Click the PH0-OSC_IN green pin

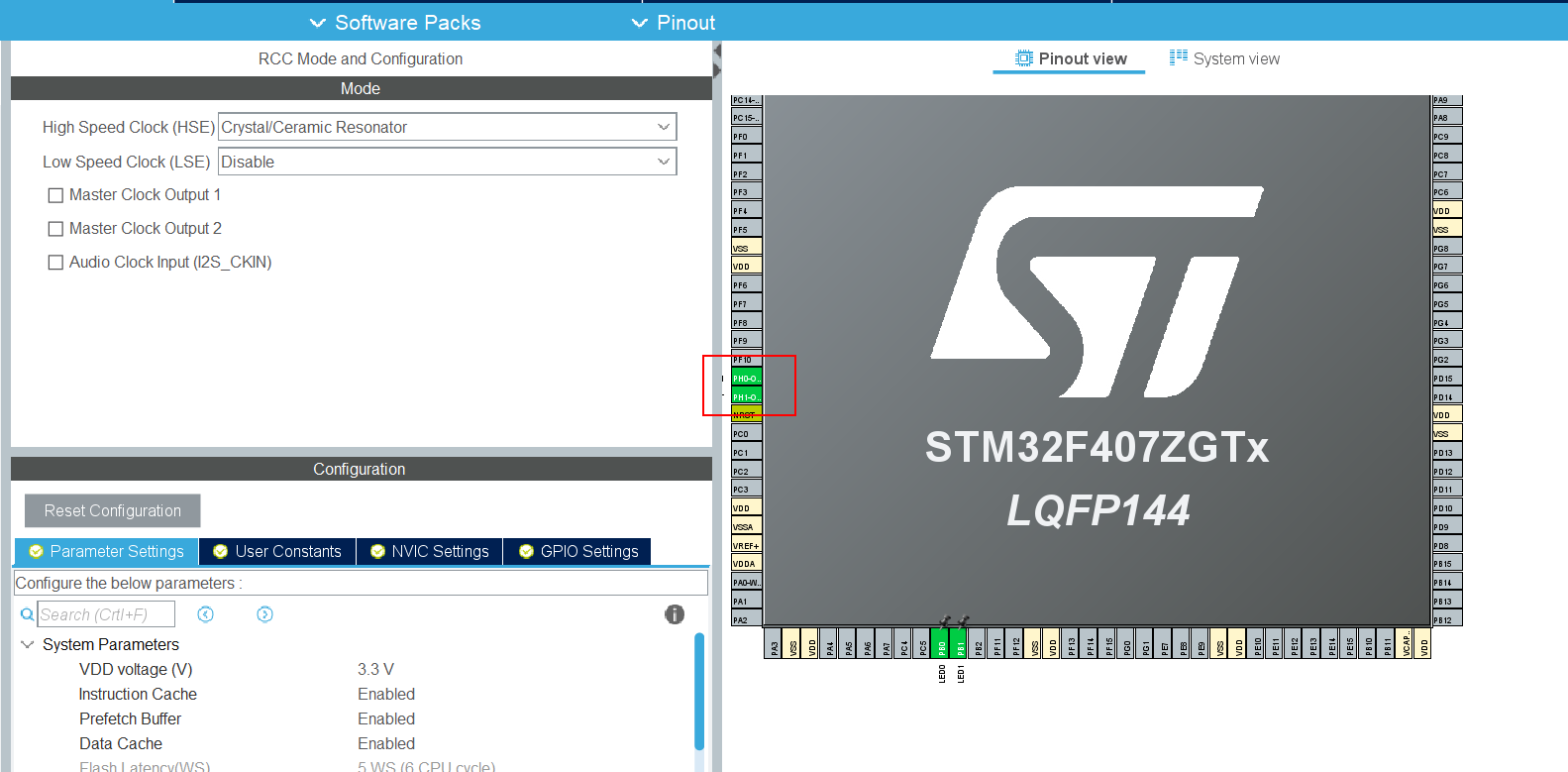coord(747,378)
